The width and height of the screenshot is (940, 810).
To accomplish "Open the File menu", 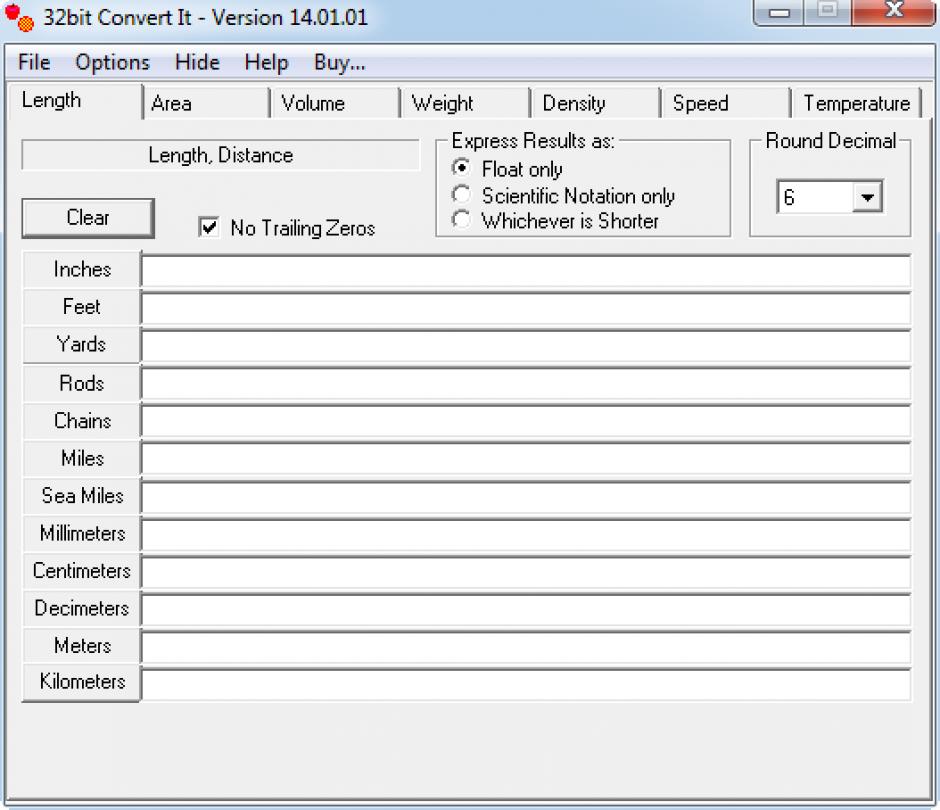I will pos(34,62).
